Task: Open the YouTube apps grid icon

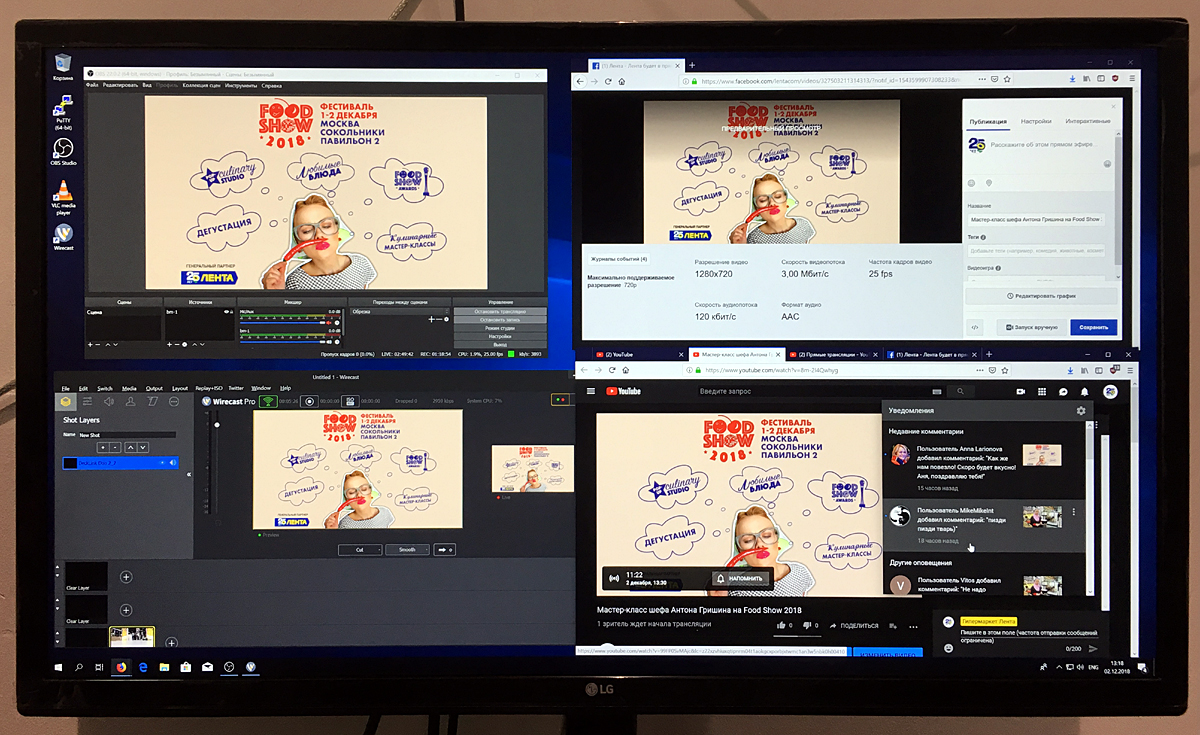Action: [x=1042, y=392]
